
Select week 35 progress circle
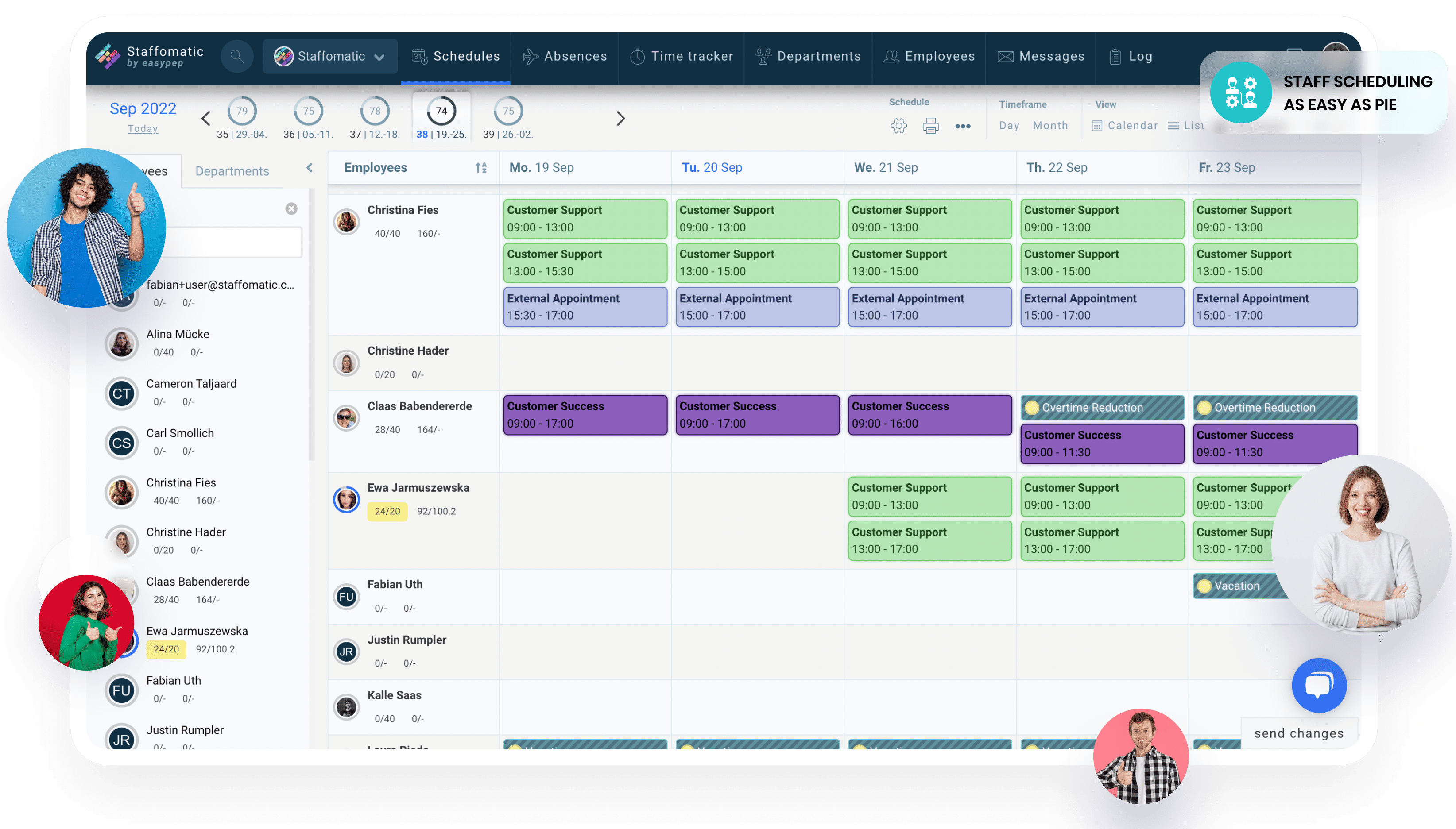[242, 111]
